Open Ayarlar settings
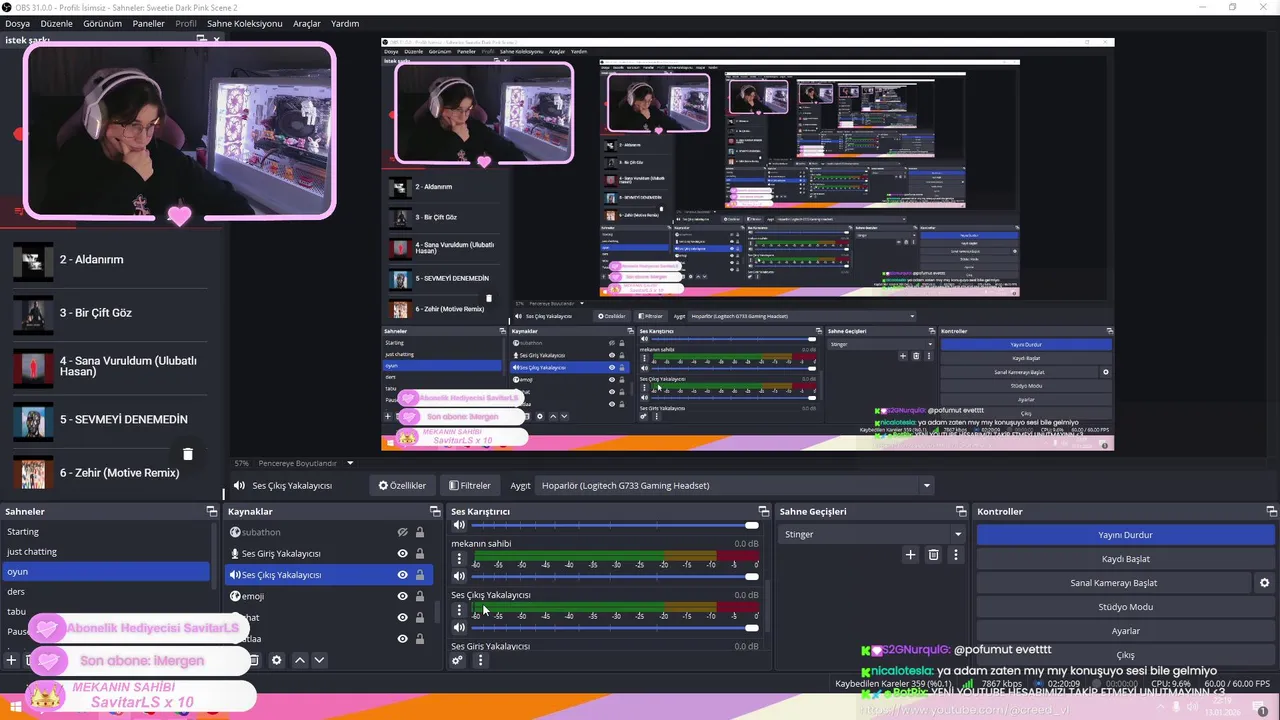 (1125, 631)
